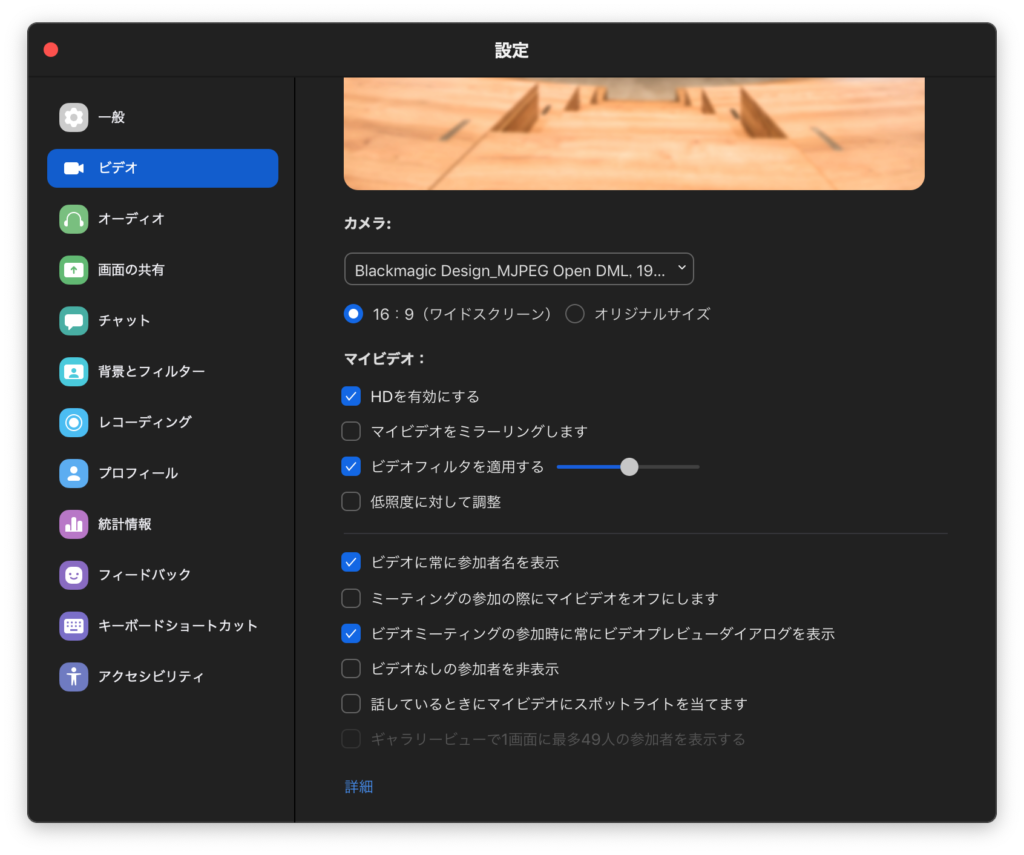Click the camera video preview image
The image size is (1024, 855).
[x=634, y=134]
